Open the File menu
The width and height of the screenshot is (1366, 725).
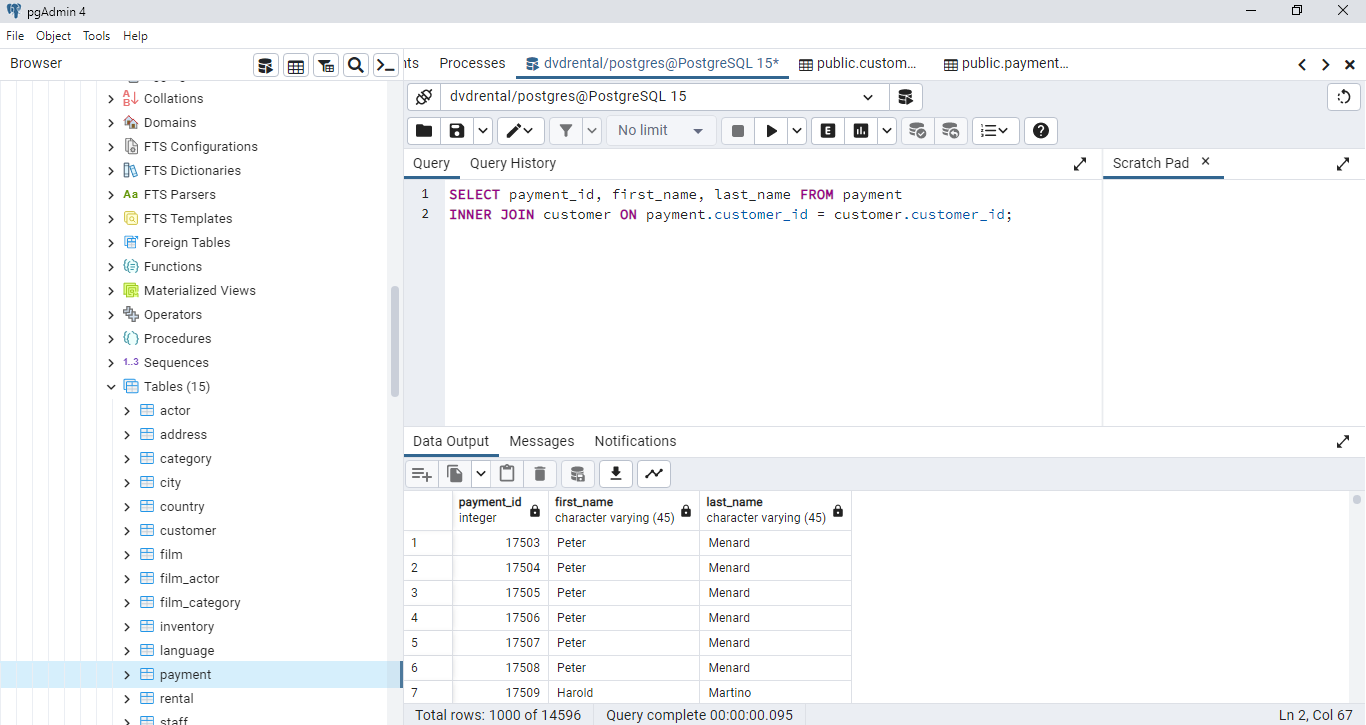coord(15,36)
